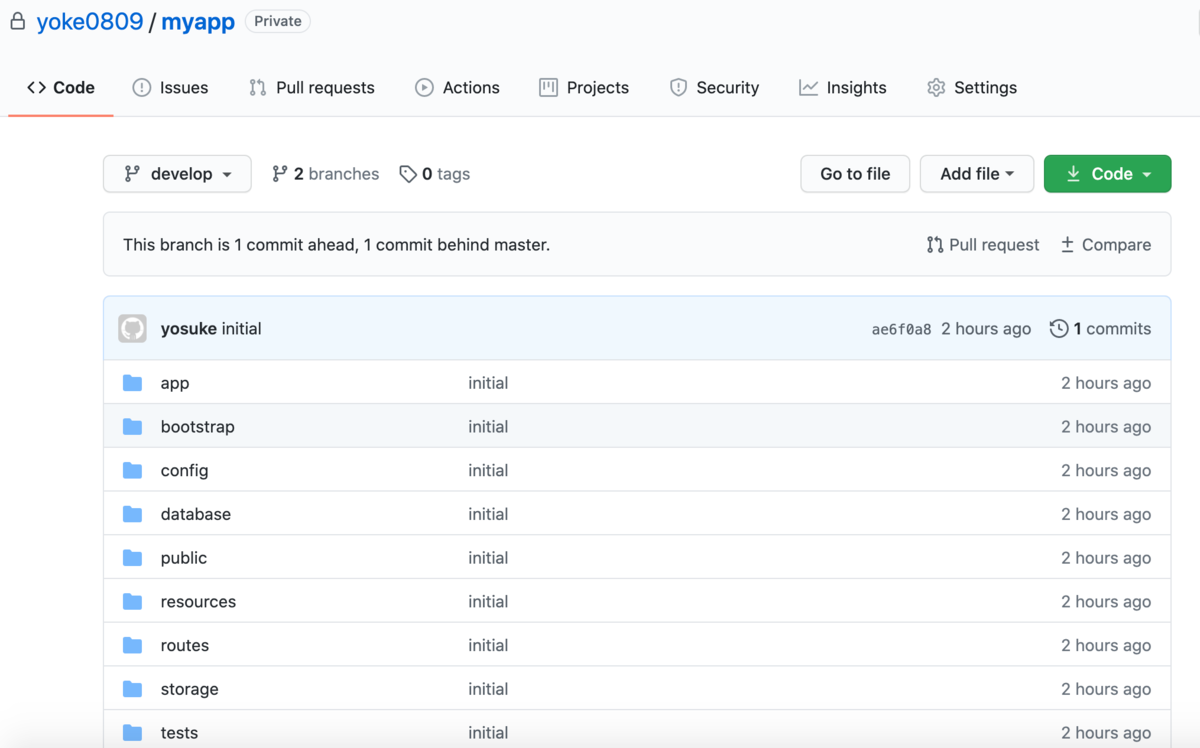1200x748 pixels.
Task: Click the 'initial' commit message in config row
Action: click(x=488, y=471)
